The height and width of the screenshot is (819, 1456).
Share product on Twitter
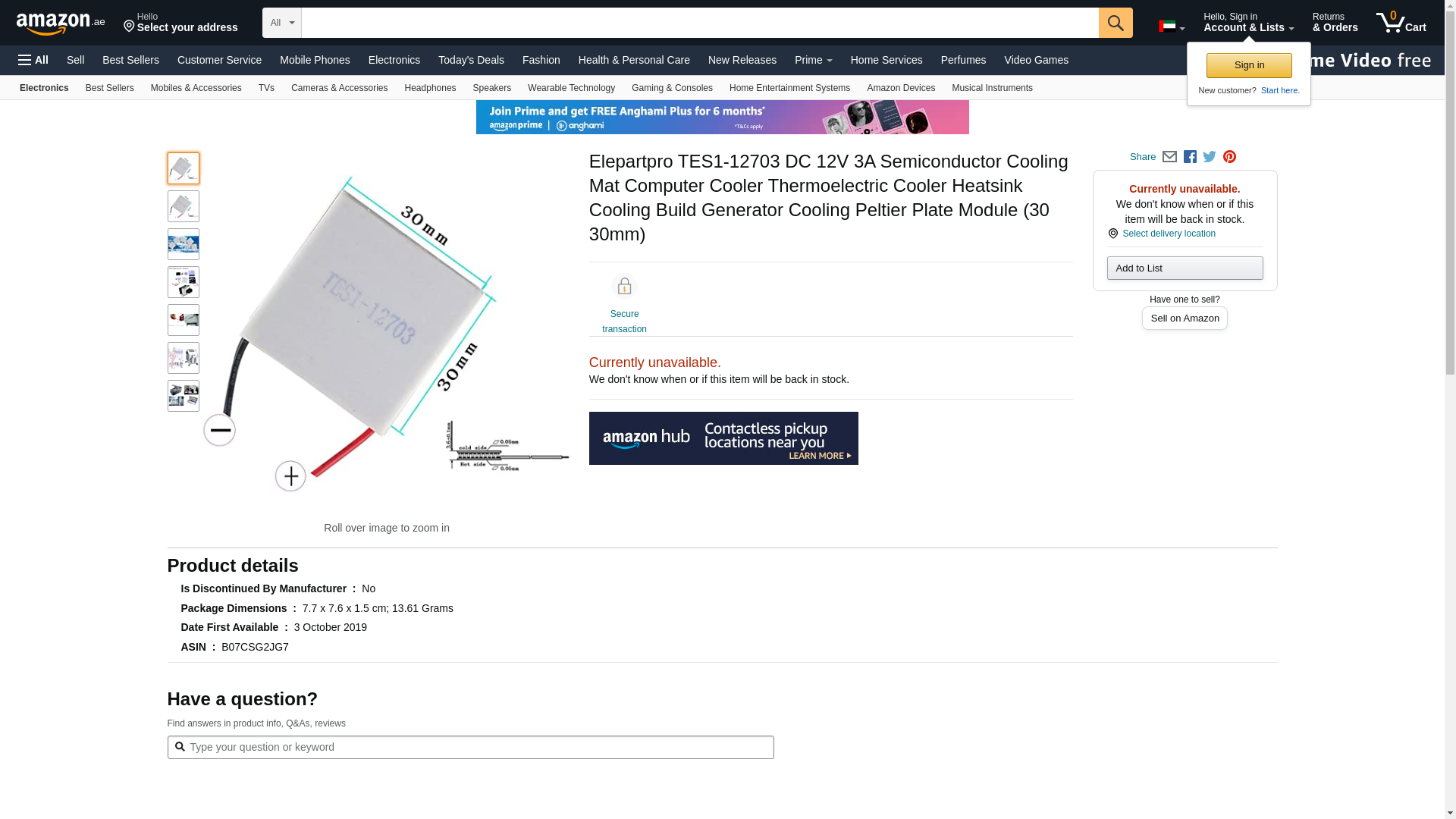pyautogui.click(x=1210, y=157)
